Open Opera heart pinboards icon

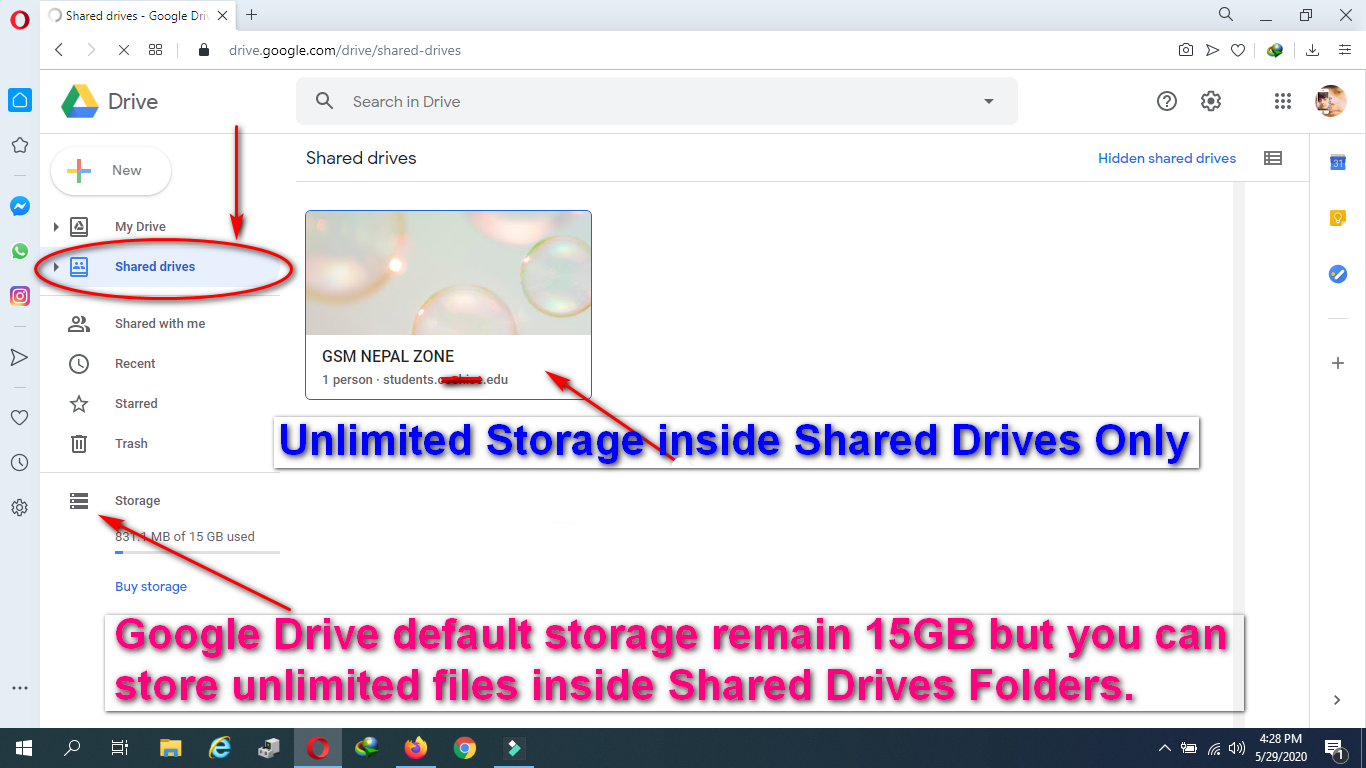(20, 417)
